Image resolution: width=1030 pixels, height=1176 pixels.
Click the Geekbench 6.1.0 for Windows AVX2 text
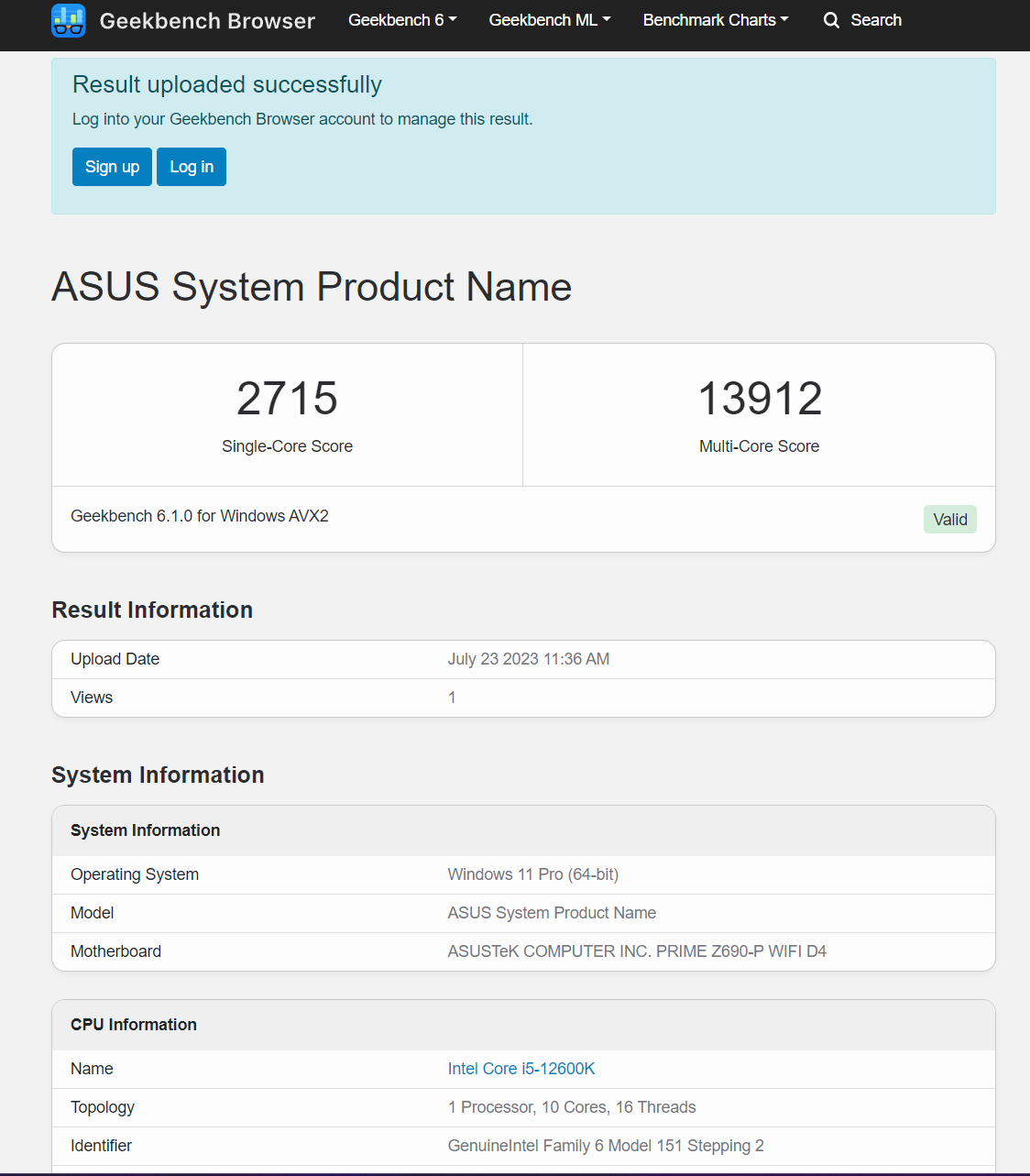(200, 516)
